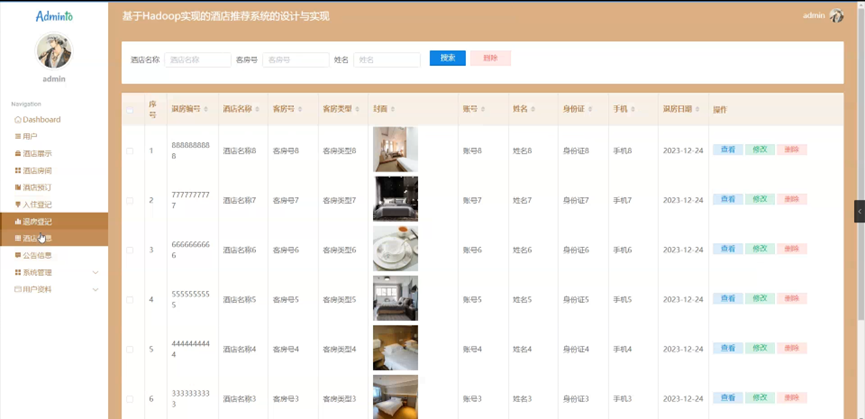The image size is (865, 419).
Task: Click 查看 for the 姓名3 row
Action: coord(728,397)
